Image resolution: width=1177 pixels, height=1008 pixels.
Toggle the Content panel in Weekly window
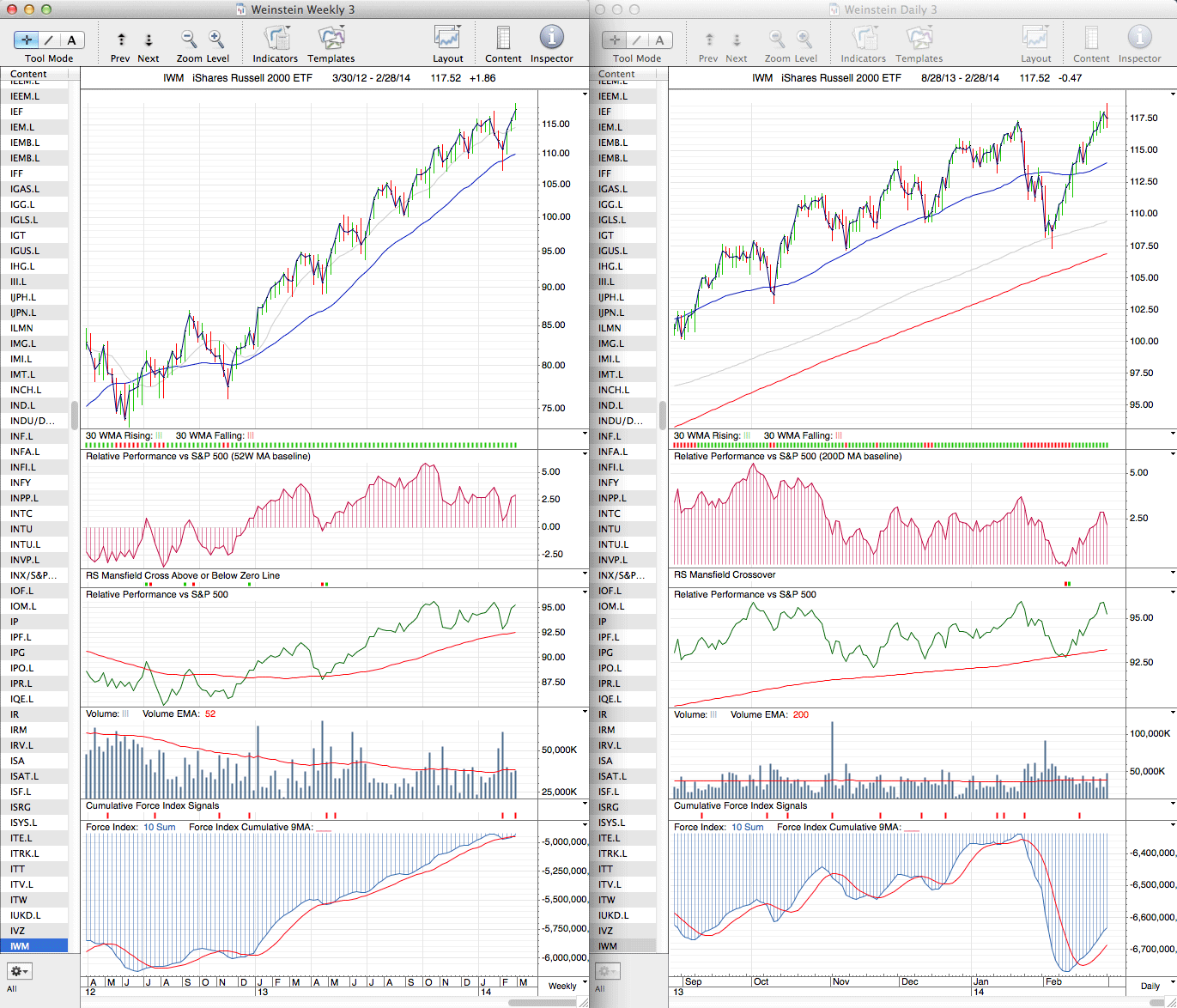click(503, 39)
